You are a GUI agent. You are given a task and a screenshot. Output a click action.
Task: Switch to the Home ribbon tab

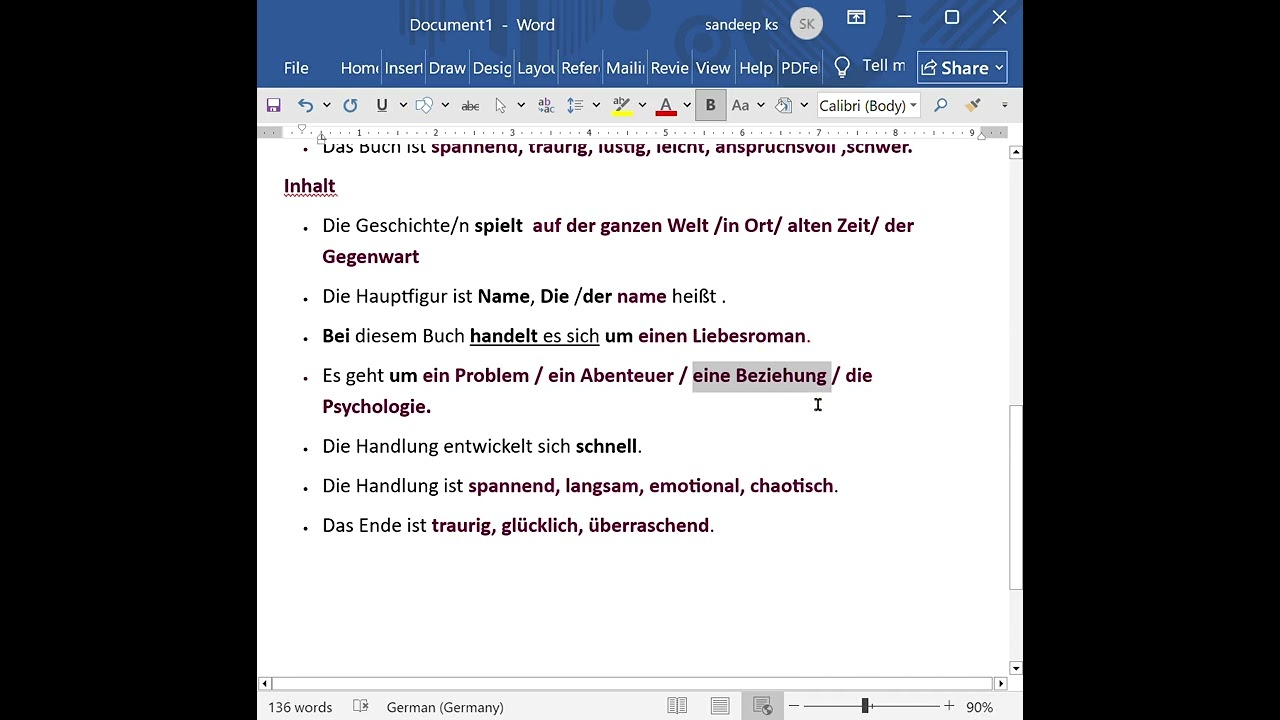coord(359,68)
